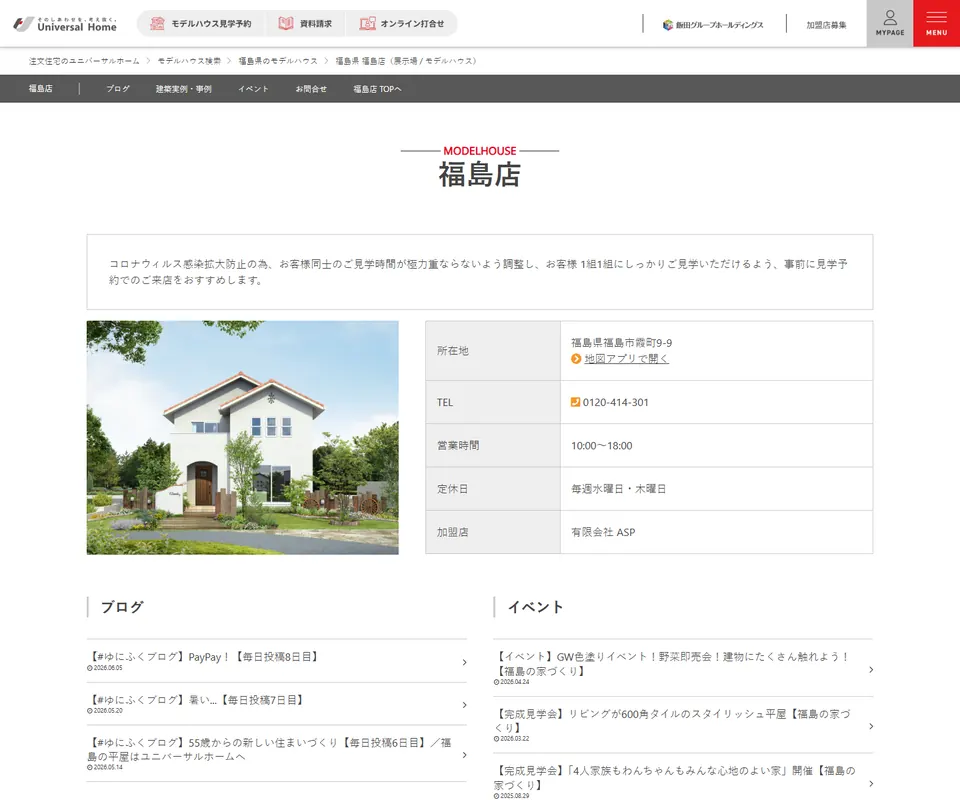Go to 注文住宅のユニバーサルホーム breadcrumb
The image size is (960, 800).
[x=84, y=61]
